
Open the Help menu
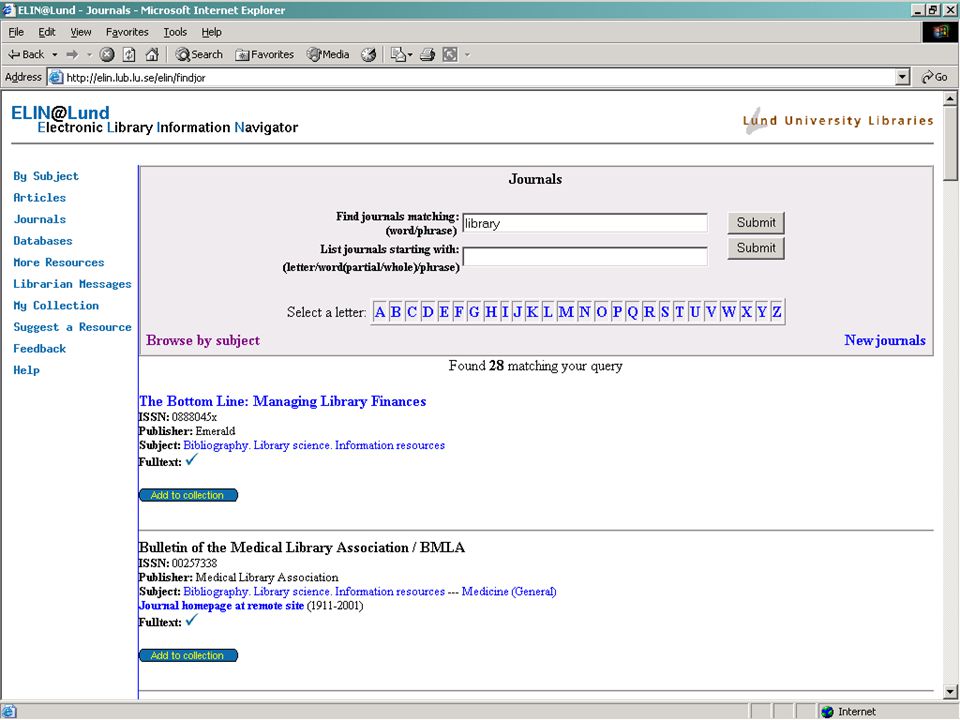pyautogui.click(x=211, y=32)
